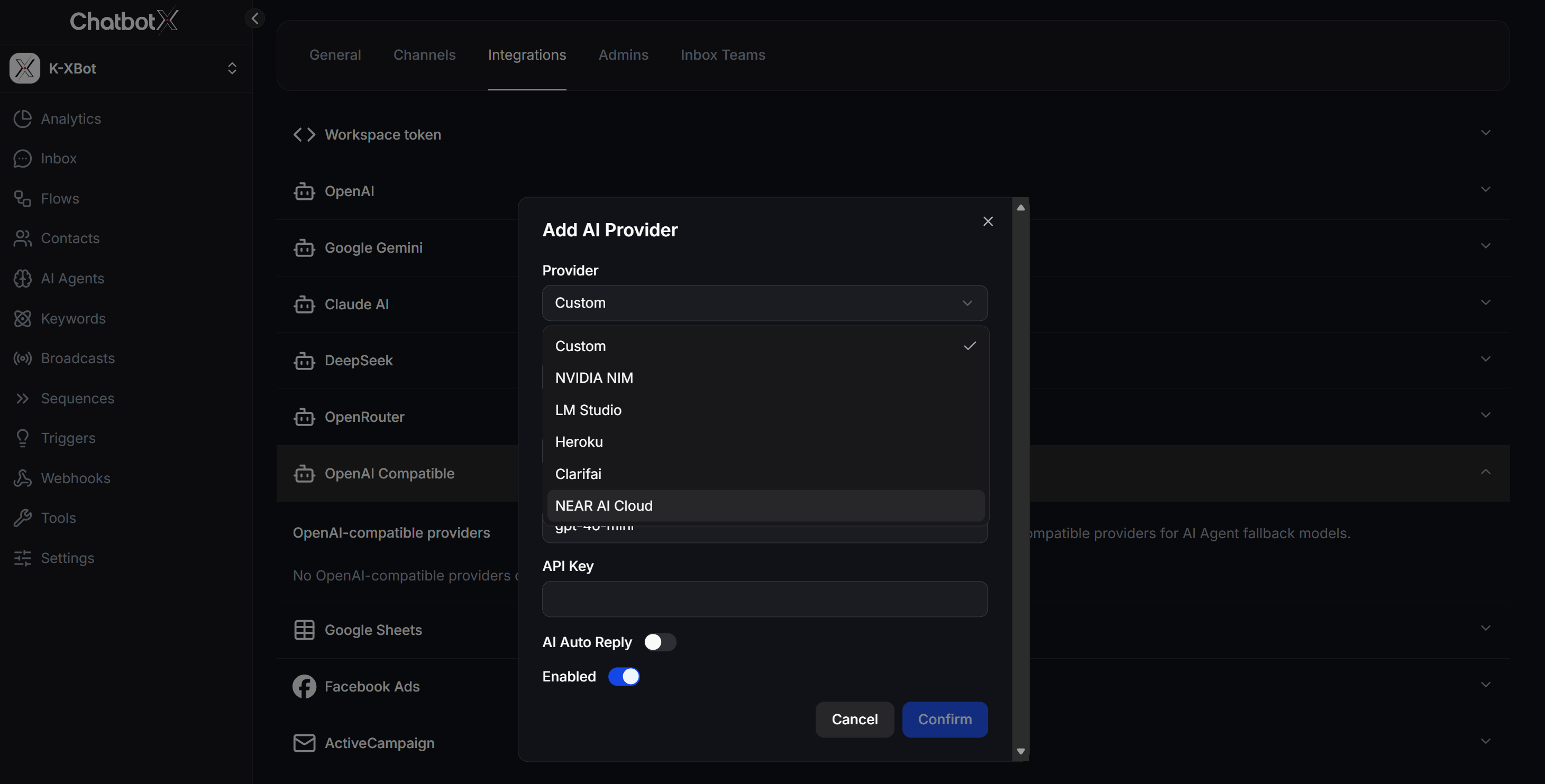1545x784 pixels.
Task: Collapse the sidebar with the back arrow
Action: tap(255, 19)
